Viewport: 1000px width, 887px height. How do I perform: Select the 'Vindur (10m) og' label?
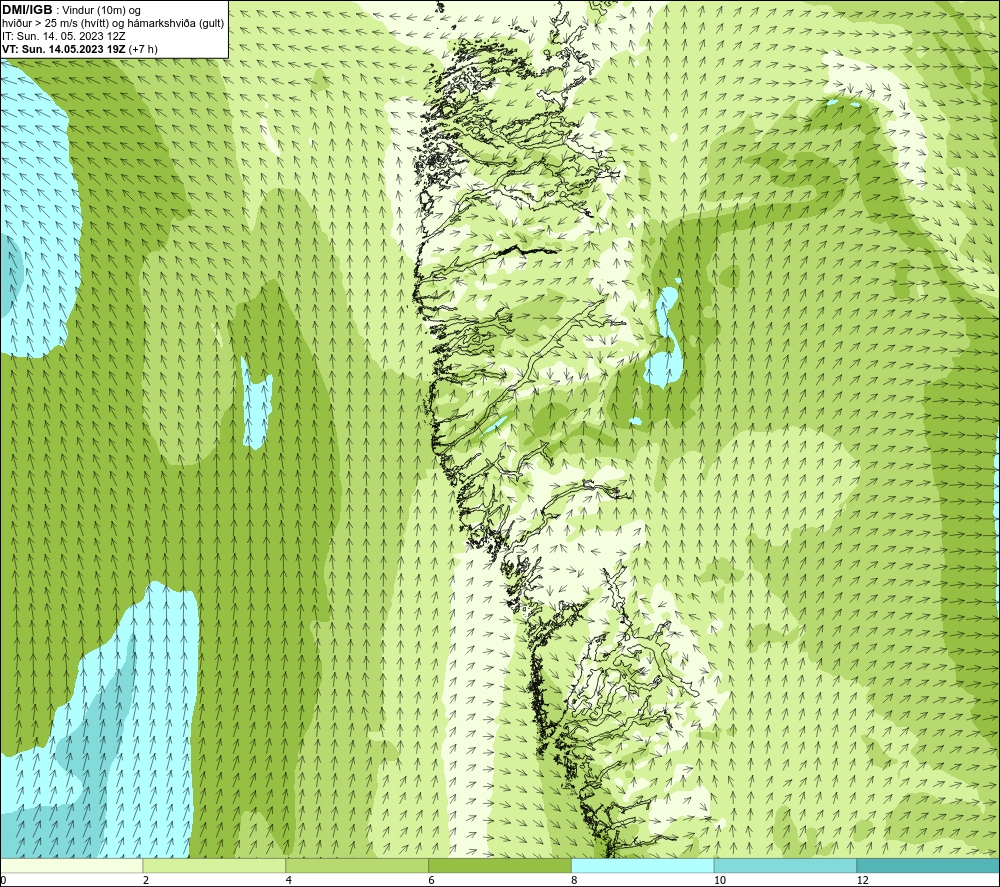(x=103, y=11)
